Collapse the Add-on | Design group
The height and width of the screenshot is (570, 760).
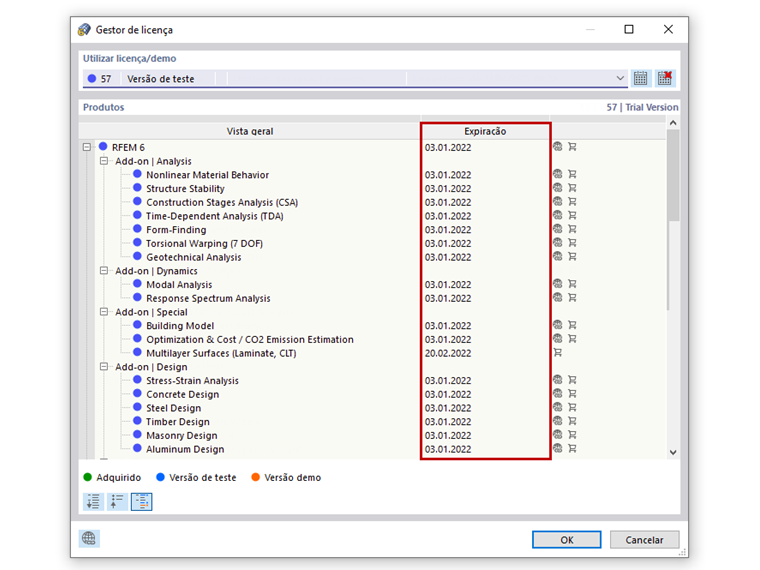pyautogui.click(x=104, y=366)
